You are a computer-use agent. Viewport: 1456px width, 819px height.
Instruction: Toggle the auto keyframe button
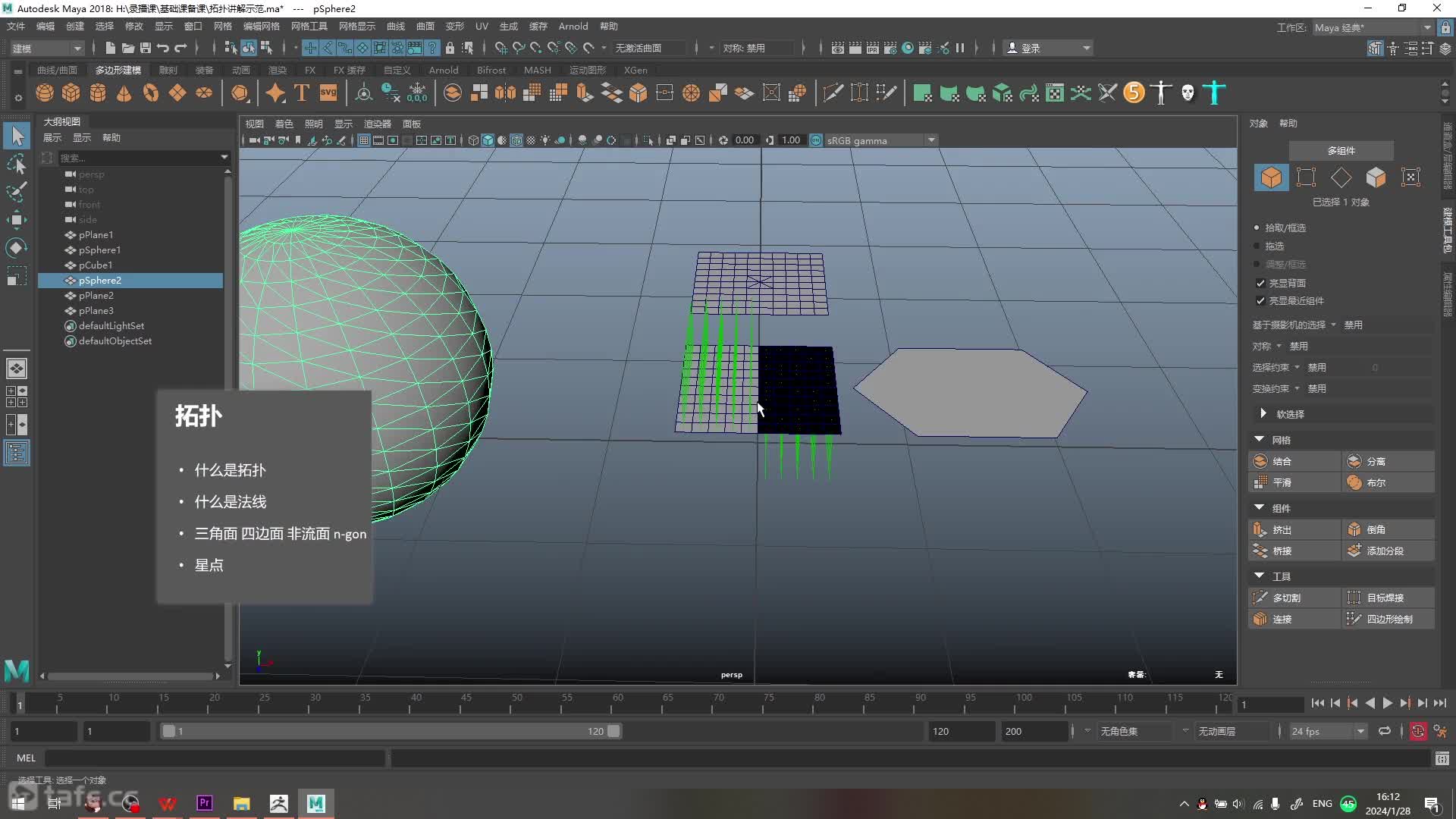(1418, 731)
